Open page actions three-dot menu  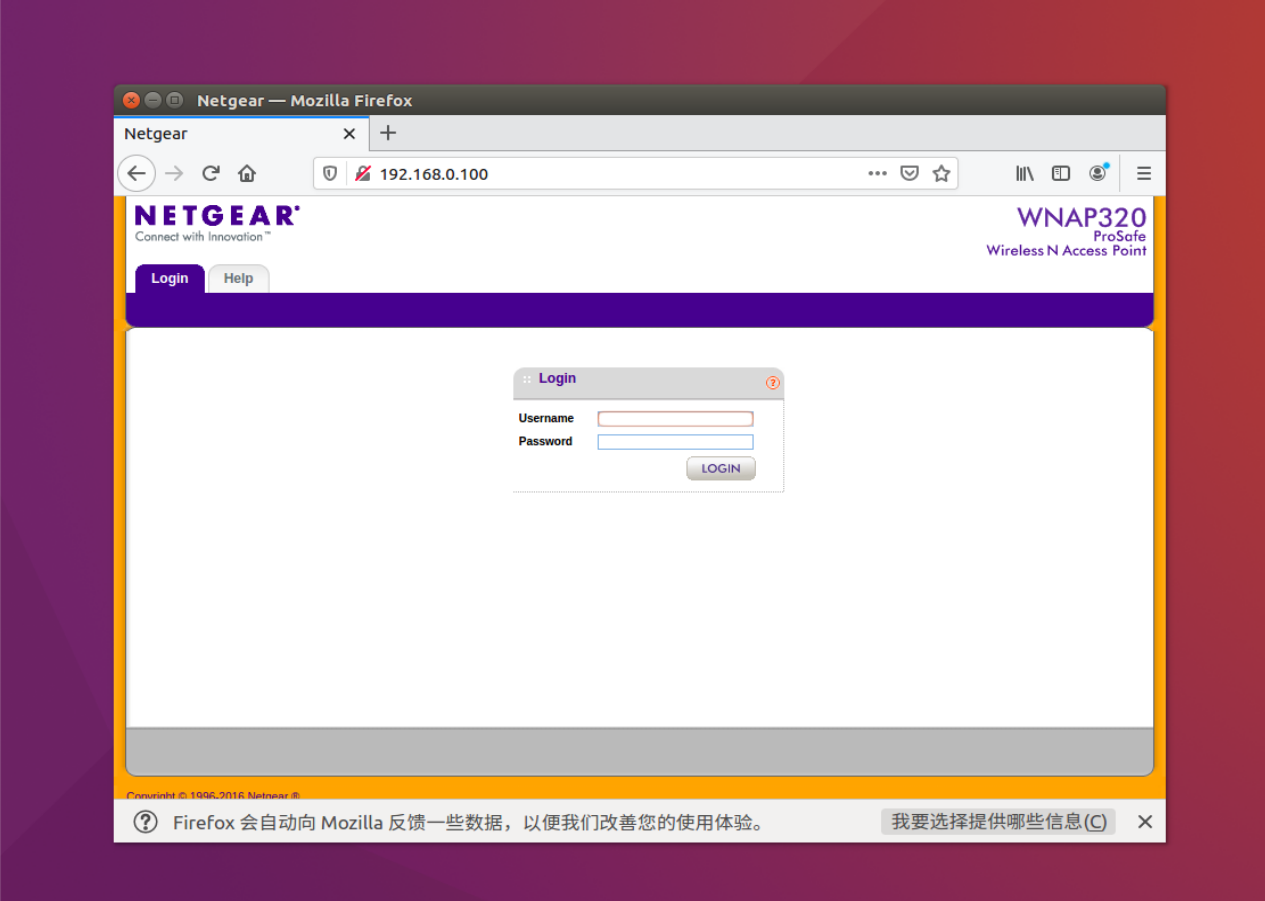(877, 173)
